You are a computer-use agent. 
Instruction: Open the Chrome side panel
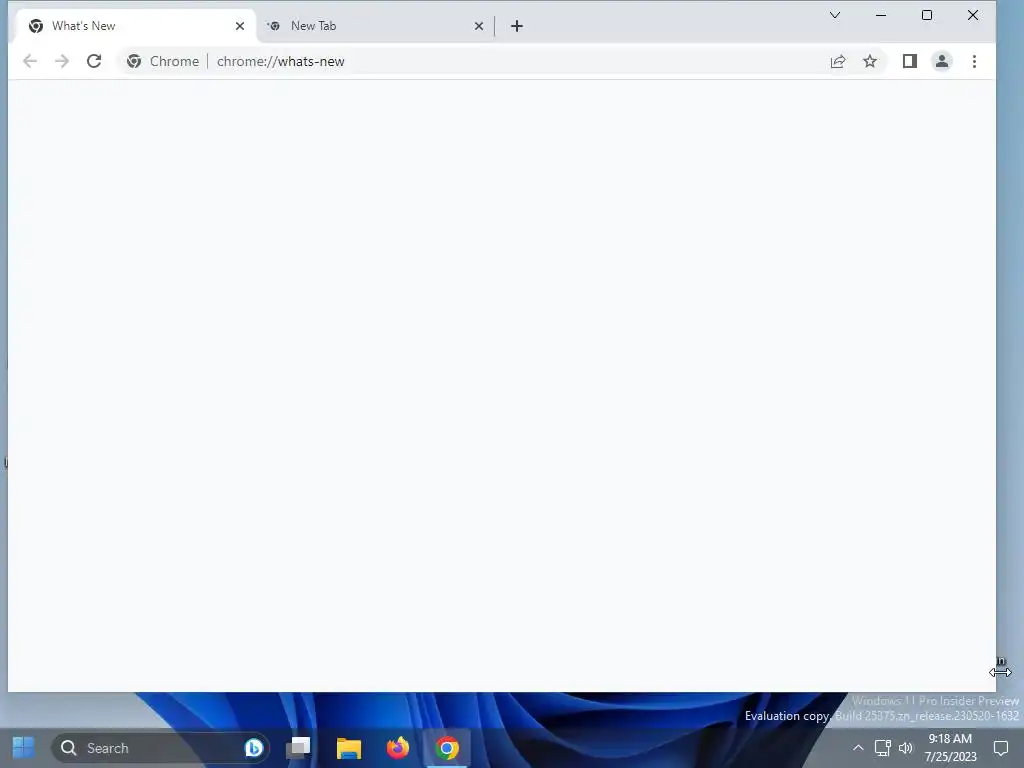click(910, 61)
